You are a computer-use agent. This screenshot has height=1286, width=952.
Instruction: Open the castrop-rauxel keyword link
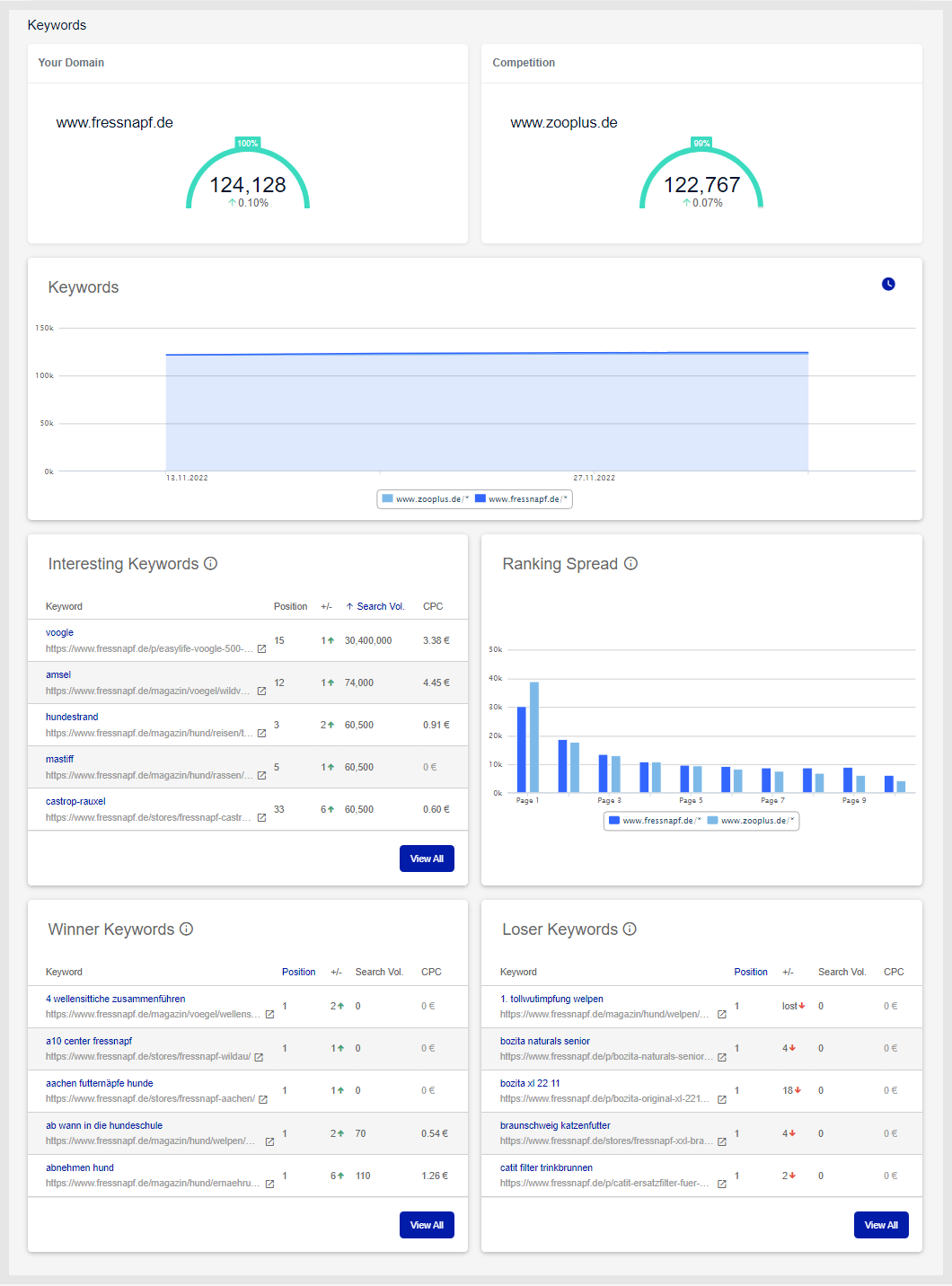point(75,801)
